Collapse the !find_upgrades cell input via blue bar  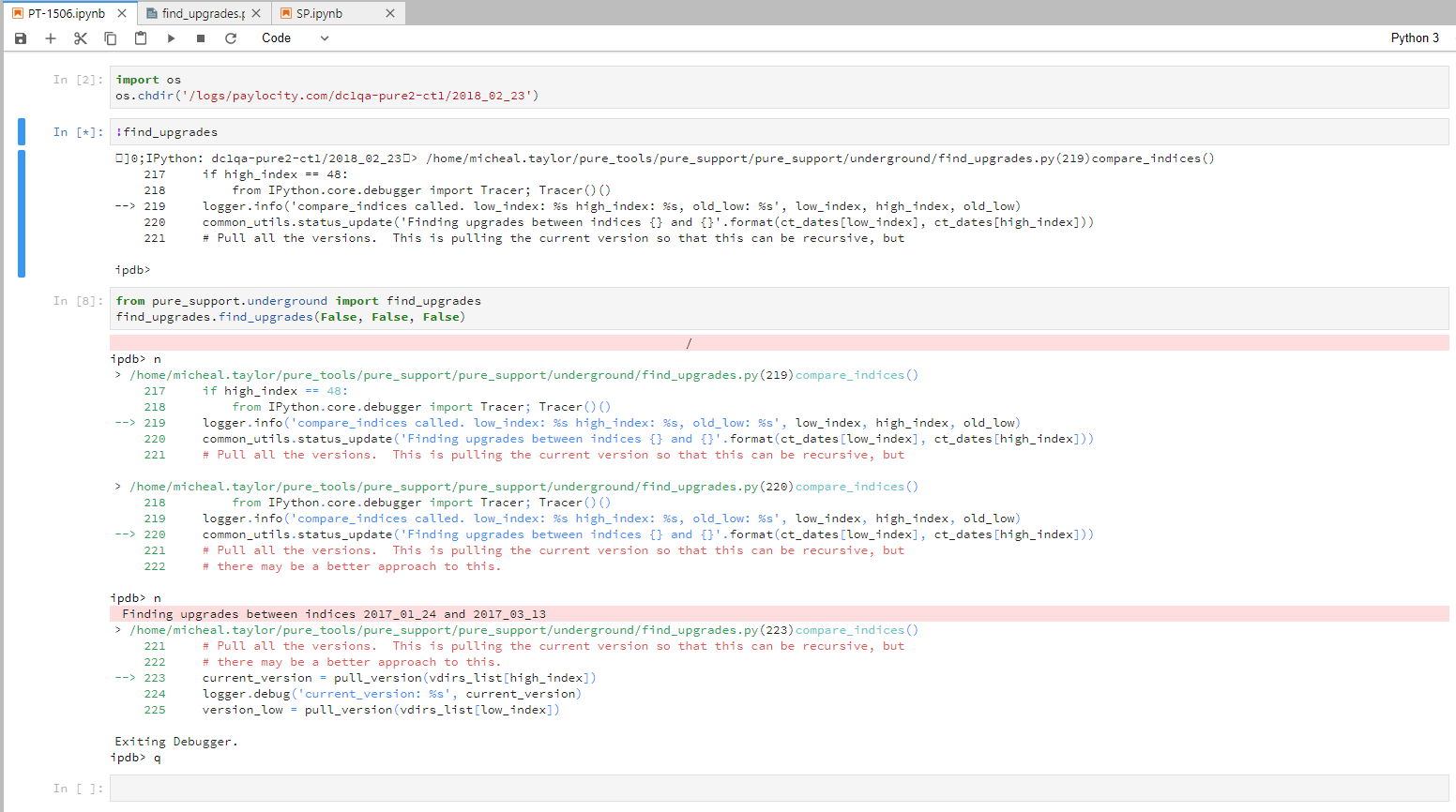[x=22, y=132]
